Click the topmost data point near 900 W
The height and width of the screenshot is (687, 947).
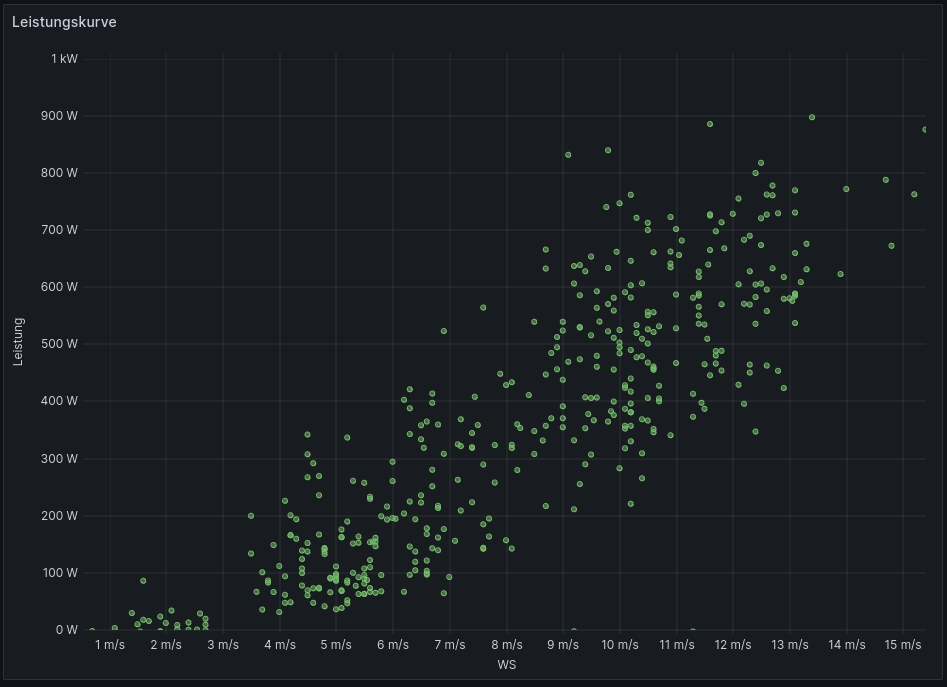[x=812, y=117]
